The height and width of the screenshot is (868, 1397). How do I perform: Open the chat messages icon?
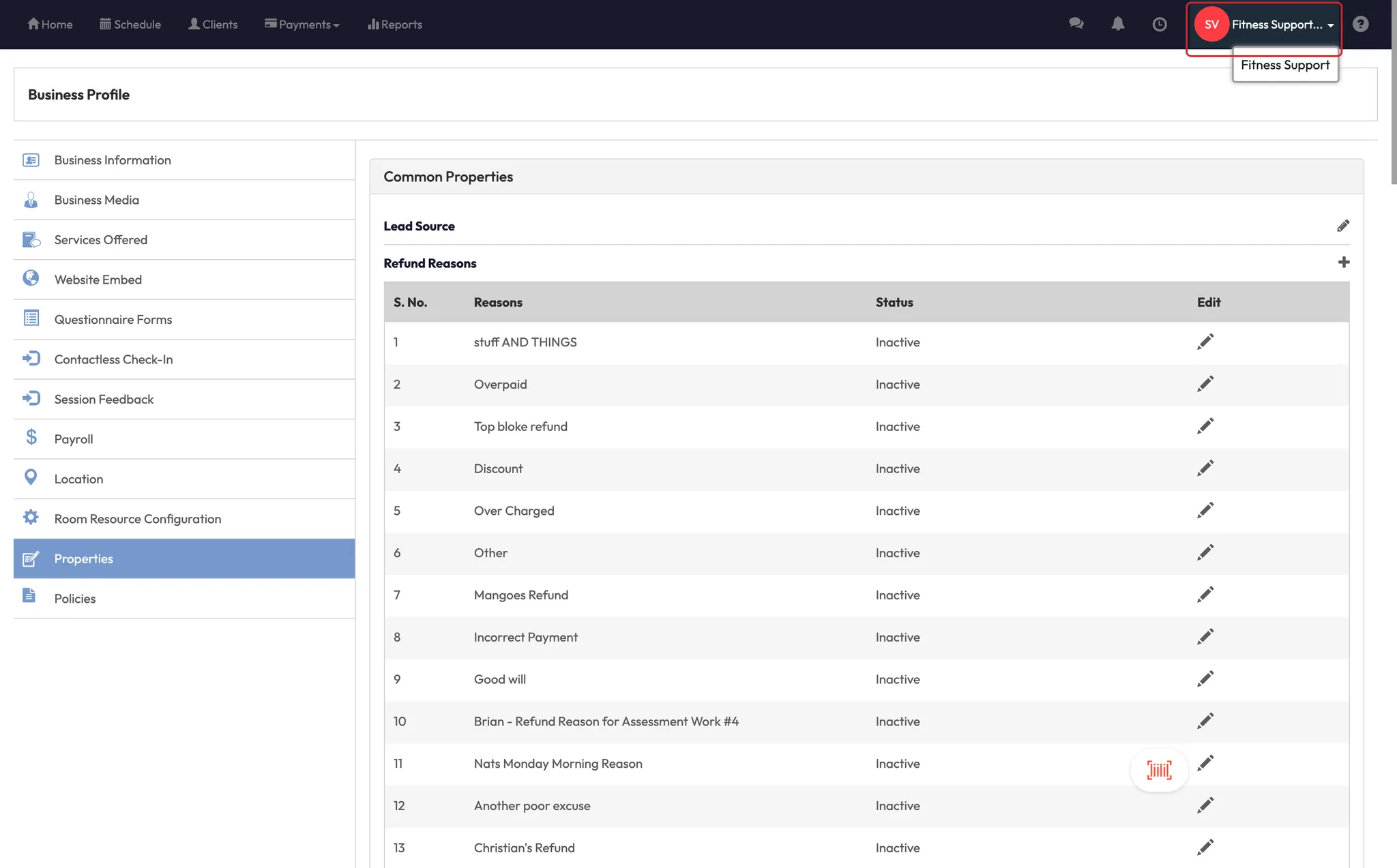pyautogui.click(x=1076, y=24)
